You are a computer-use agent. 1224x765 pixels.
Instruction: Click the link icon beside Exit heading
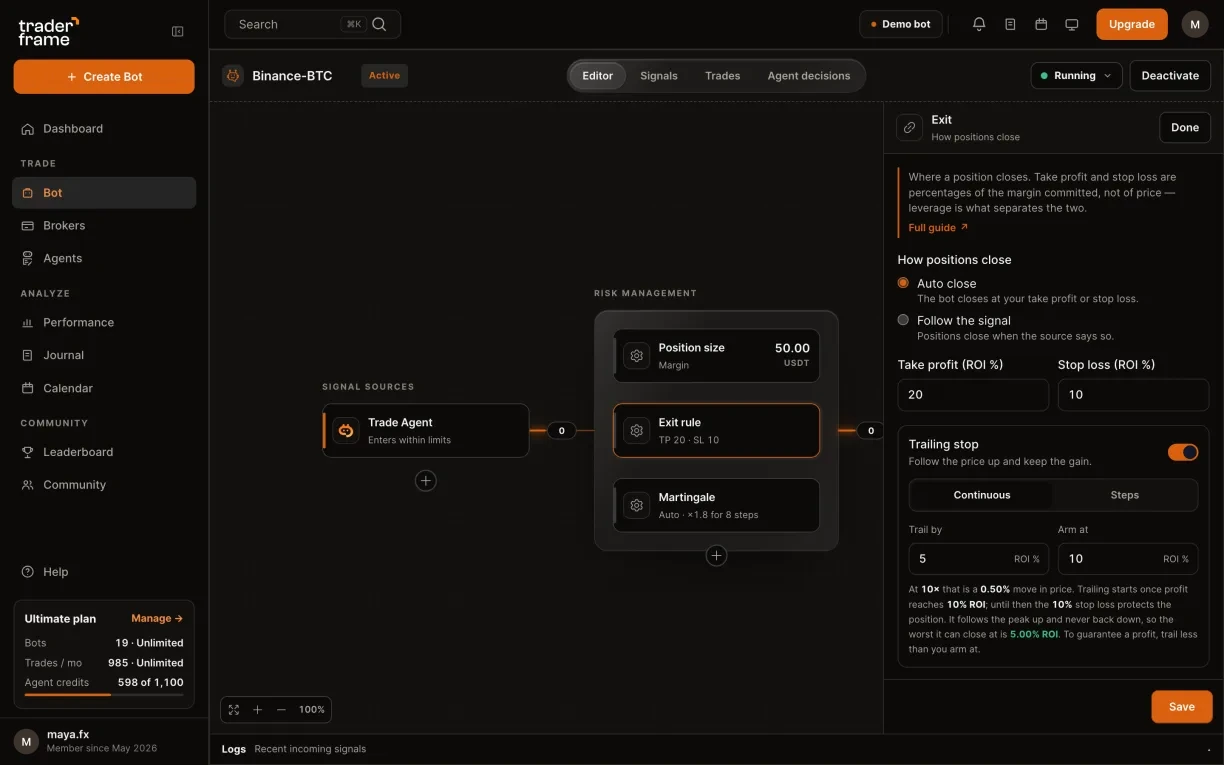point(909,127)
